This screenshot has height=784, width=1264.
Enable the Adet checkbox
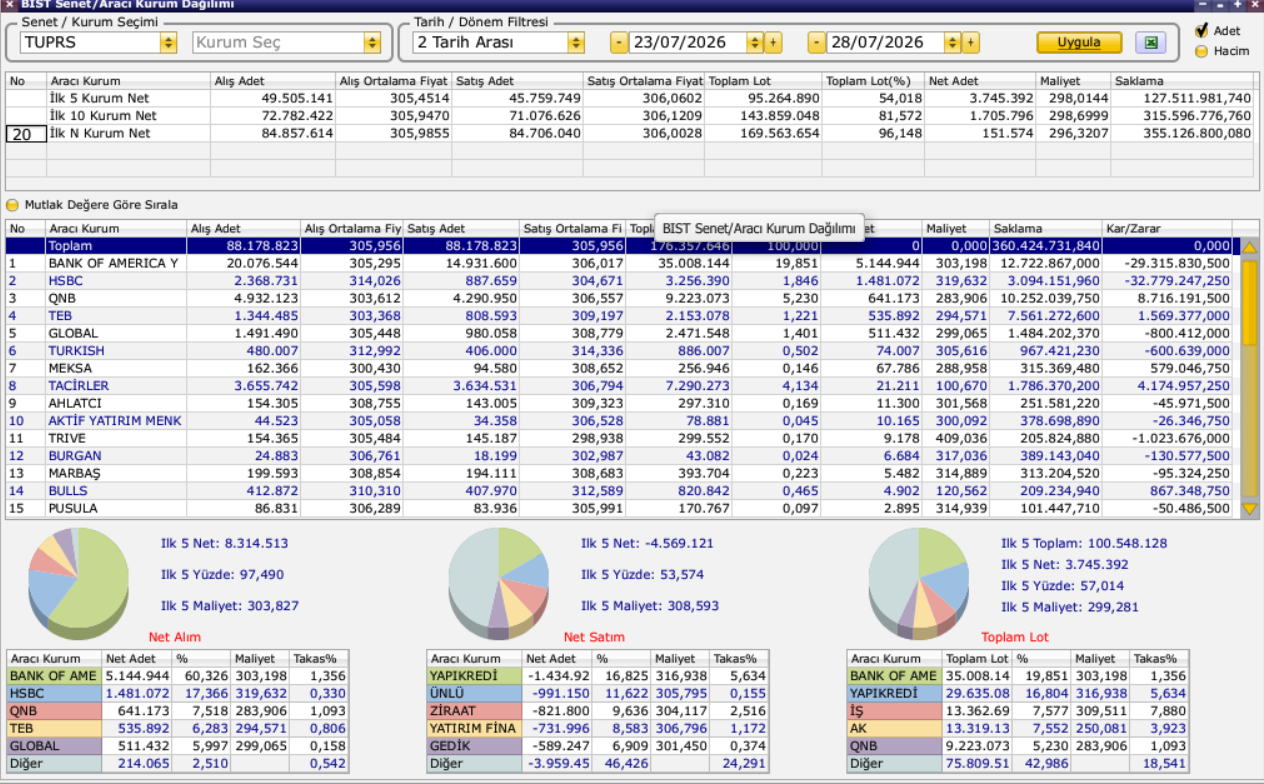(x=1202, y=31)
